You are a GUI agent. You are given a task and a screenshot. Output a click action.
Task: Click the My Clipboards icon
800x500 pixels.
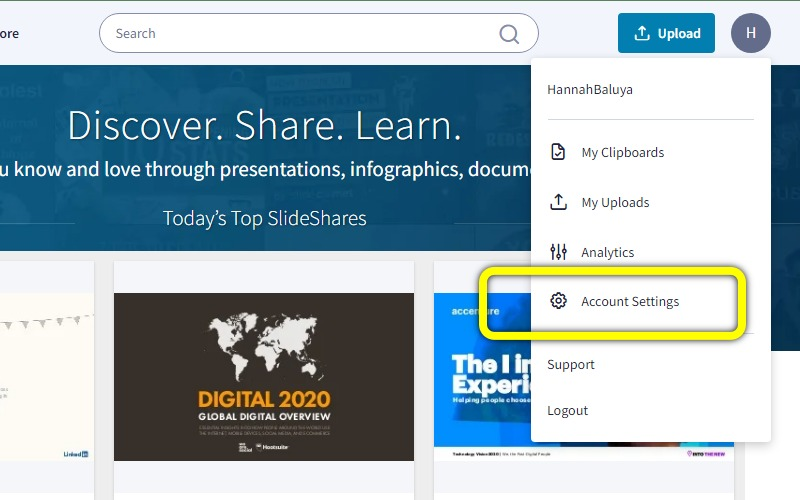coord(558,152)
